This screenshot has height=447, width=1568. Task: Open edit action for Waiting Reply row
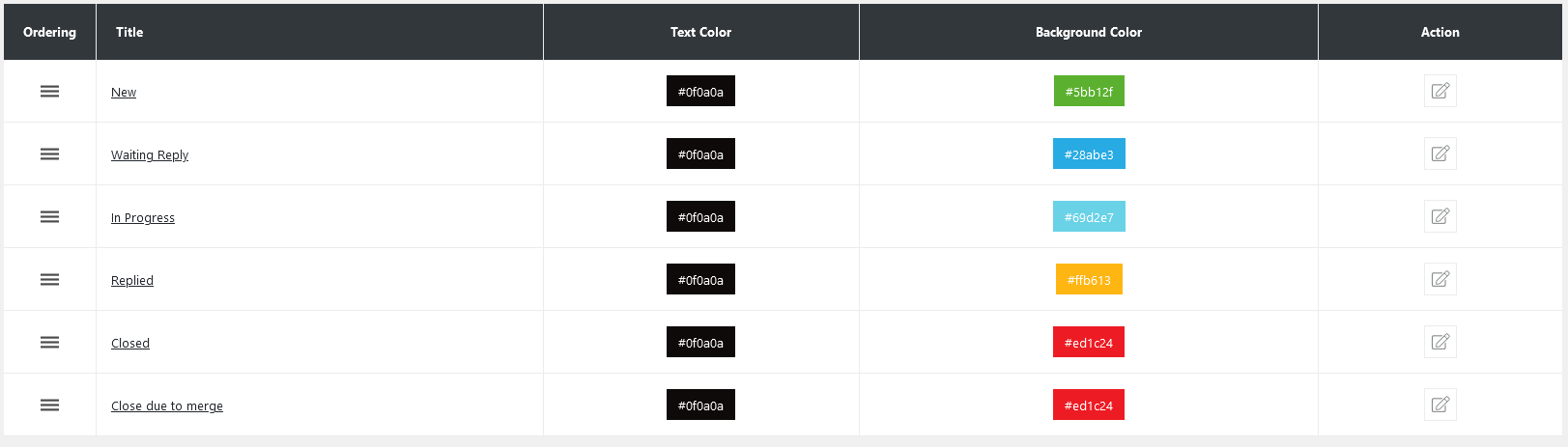pyautogui.click(x=1440, y=154)
